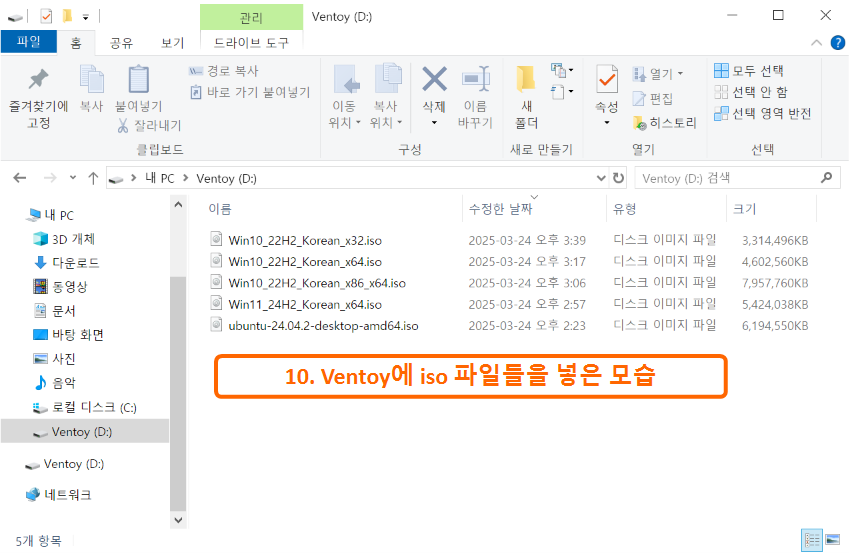Select 네트워크 network in sidebar
The width and height of the screenshot is (849, 553).
coord(59,495)
